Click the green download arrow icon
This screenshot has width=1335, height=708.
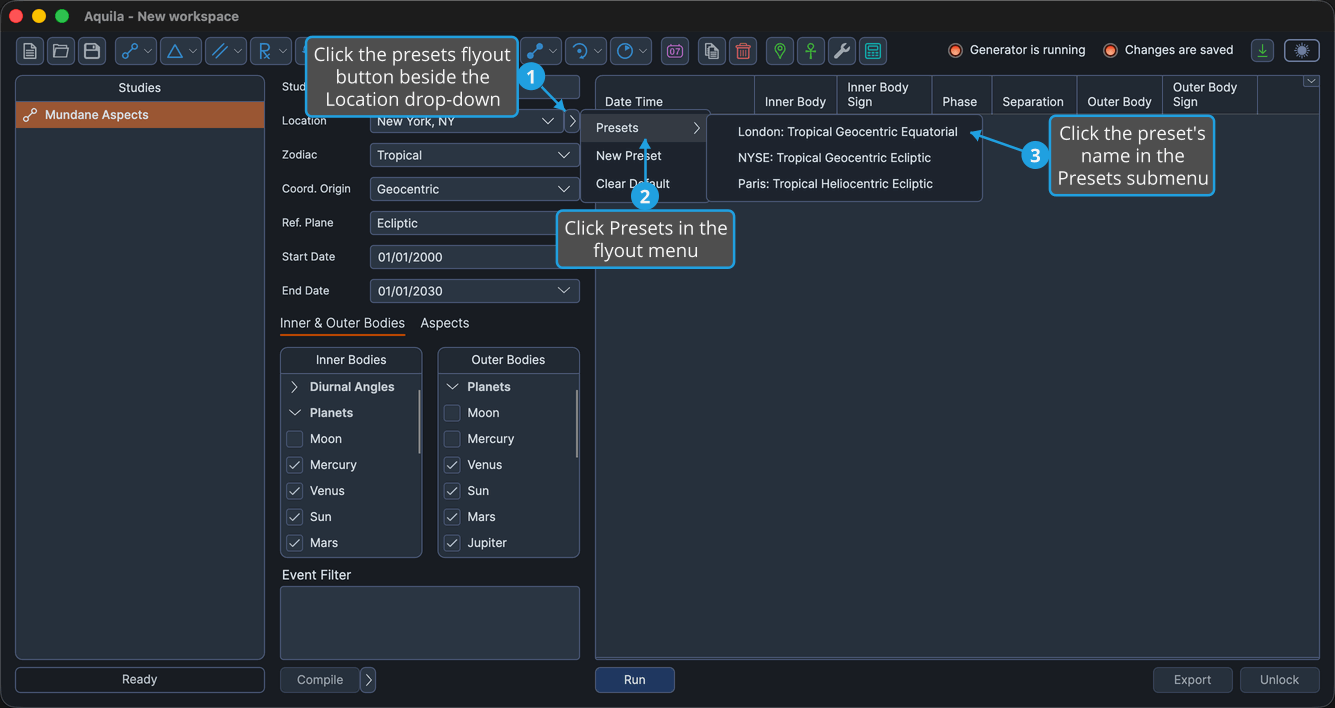click(1263, 51)
